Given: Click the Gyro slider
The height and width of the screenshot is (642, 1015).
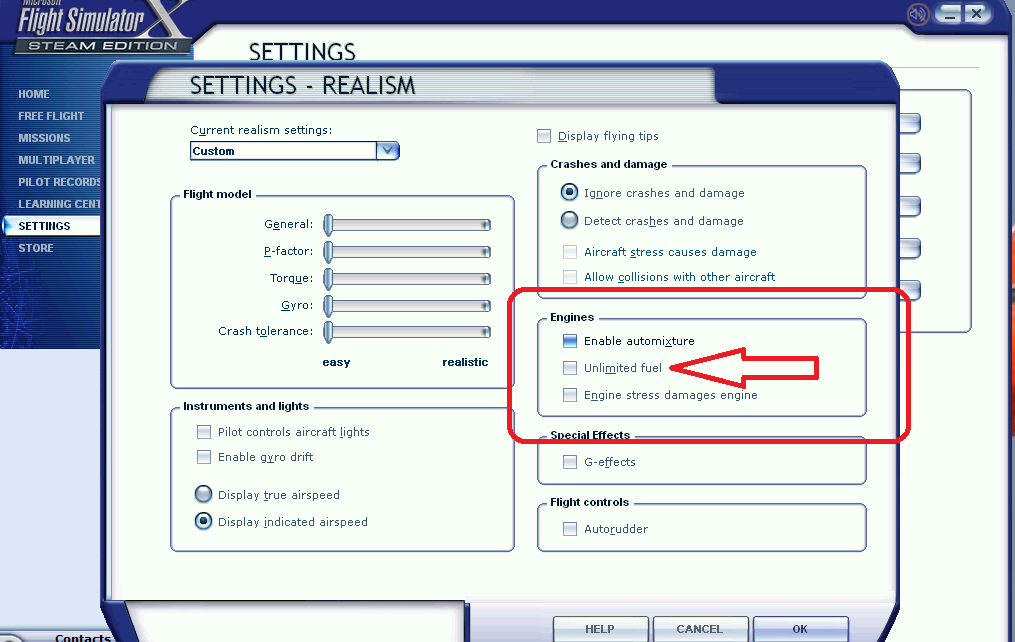Looking at the screenshot, I should [407, 305].
